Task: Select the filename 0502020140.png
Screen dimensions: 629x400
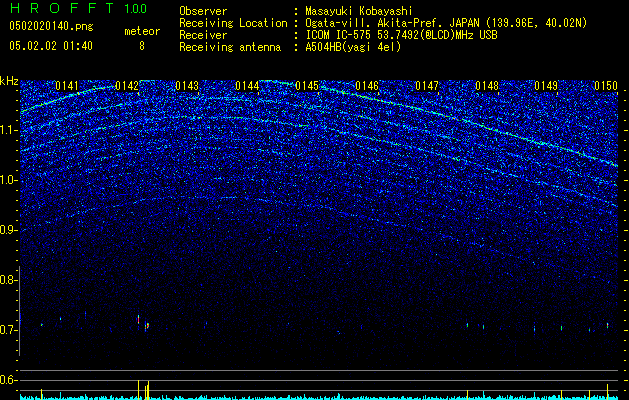Action: [x=51, y=27]
